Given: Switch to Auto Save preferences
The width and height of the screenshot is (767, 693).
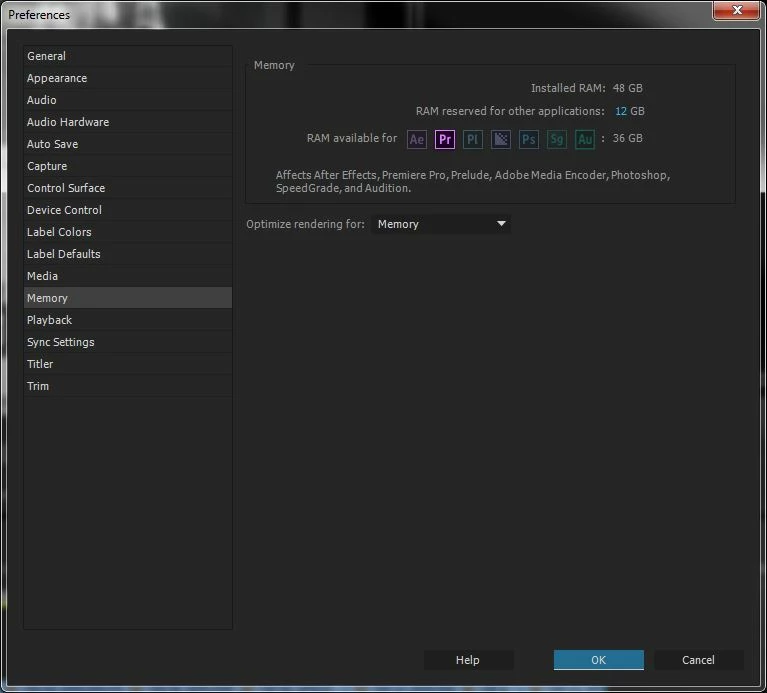Looking at the screenshot, I should (128, 144).
